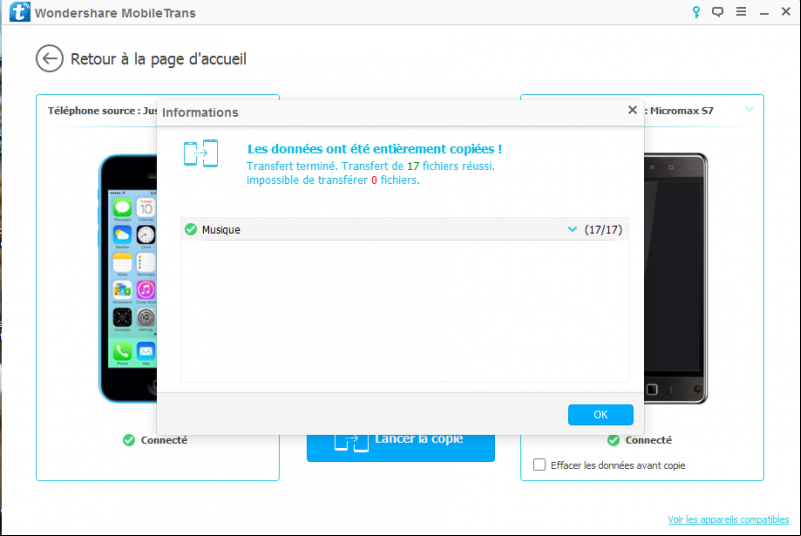Click the green check next to Musique
This screenshot has height=536, width=801.
click(x=191, y=229)
